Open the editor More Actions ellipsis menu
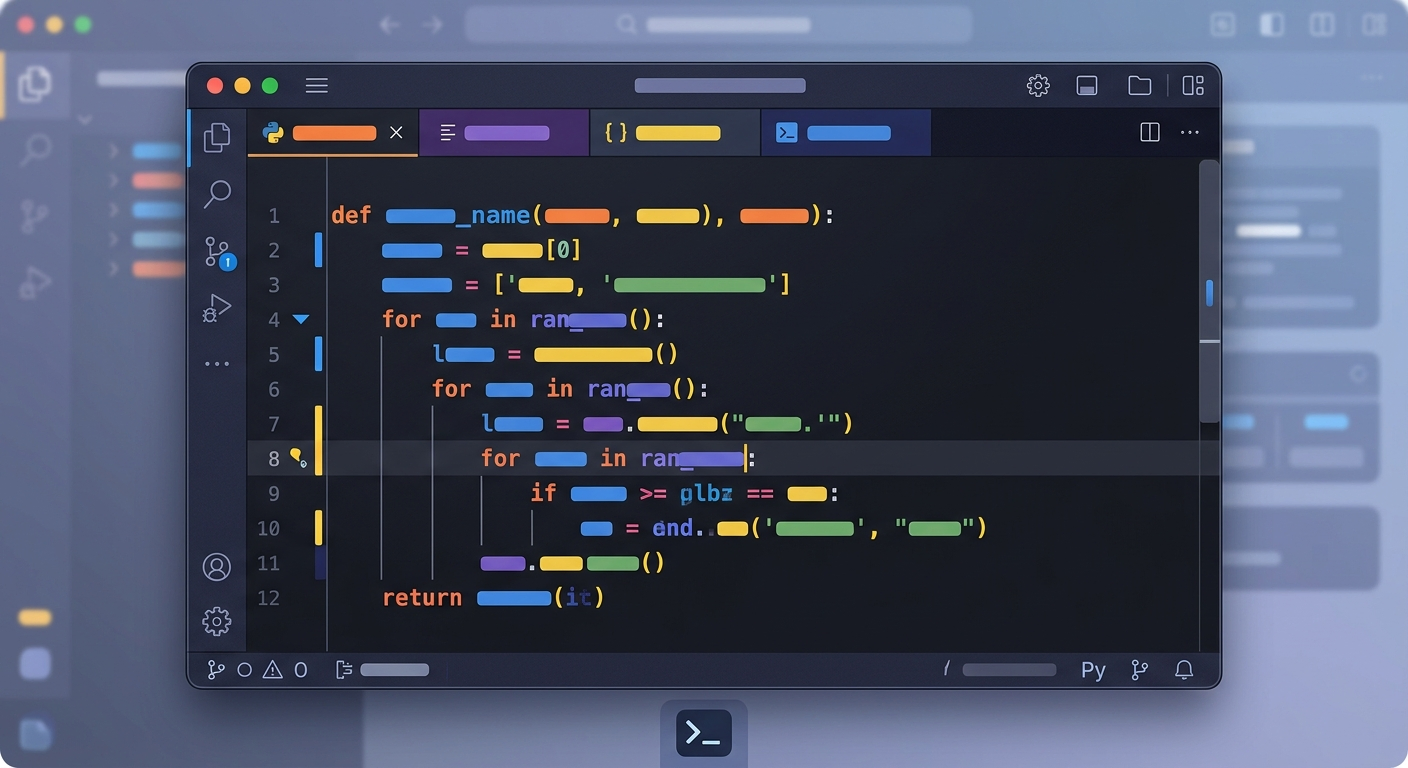 point(1189,133)
